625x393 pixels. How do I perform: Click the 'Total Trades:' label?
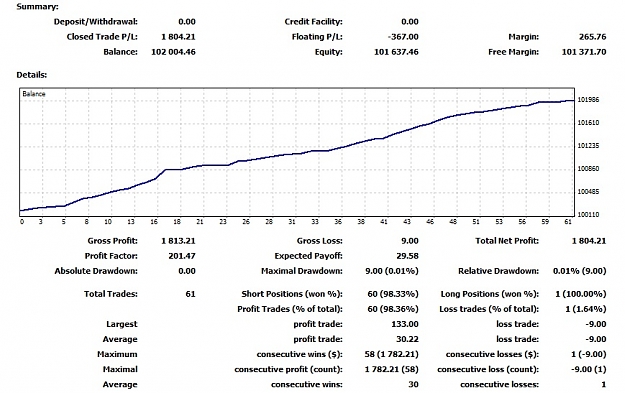coord(111,295)
